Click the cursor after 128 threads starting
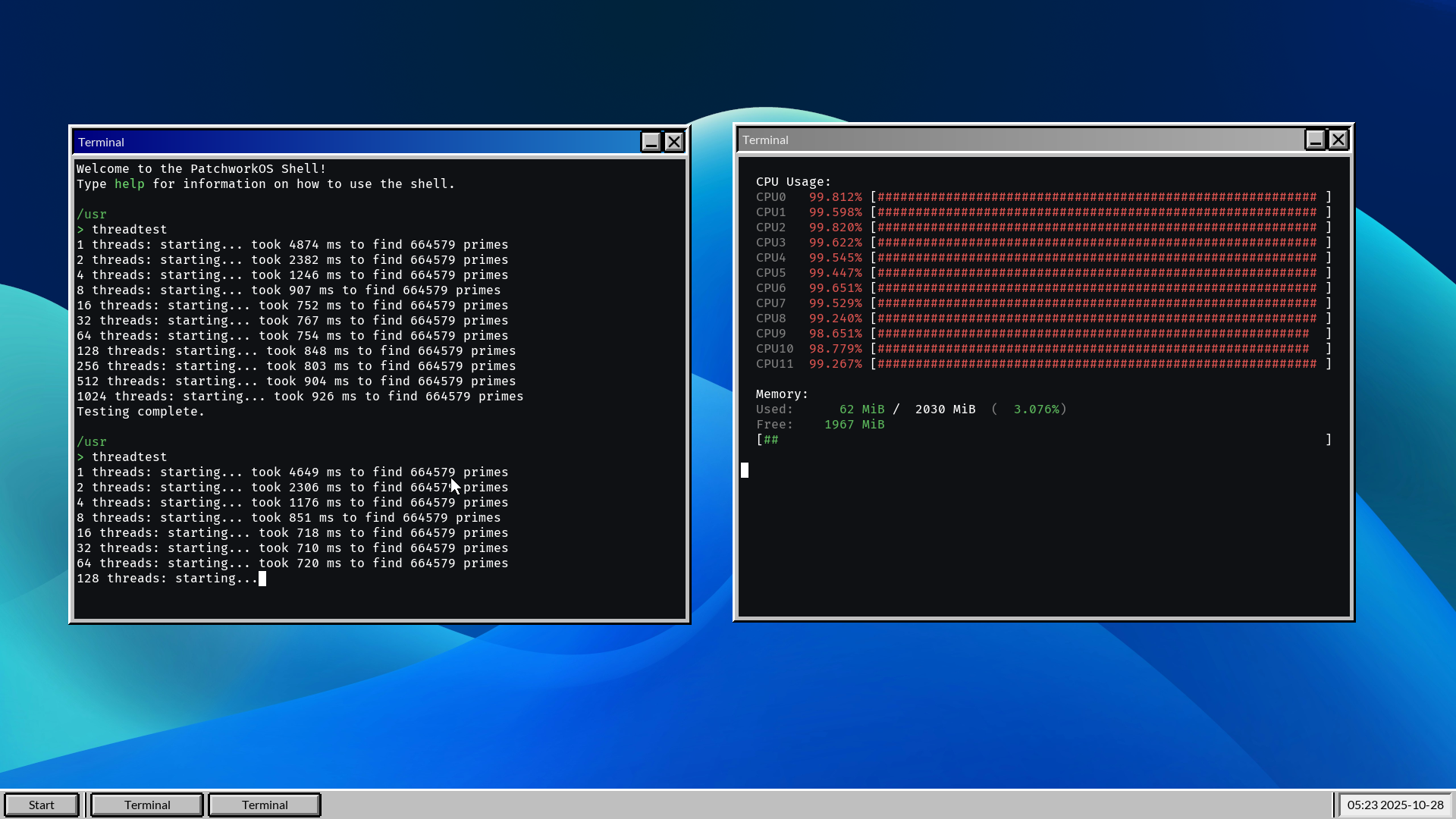 (262, 579)
